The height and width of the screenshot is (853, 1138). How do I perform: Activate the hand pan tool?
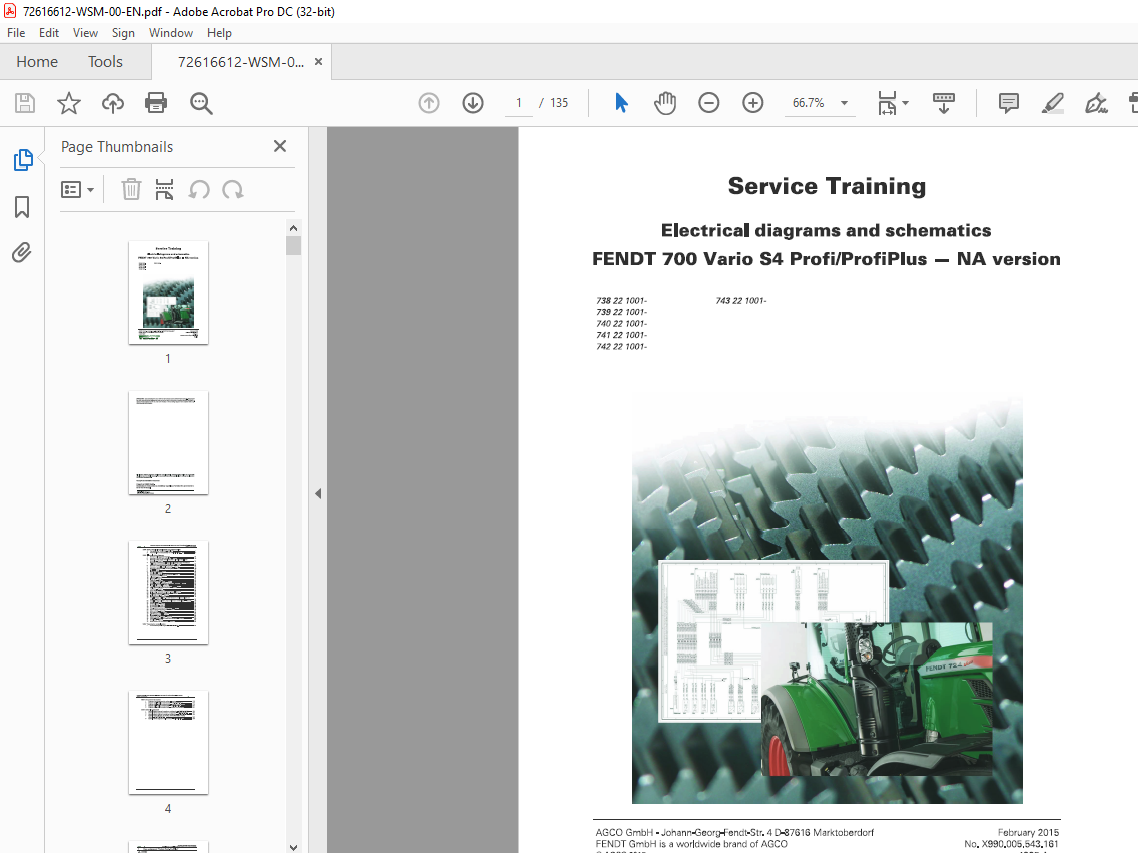(x=665, y=103)
